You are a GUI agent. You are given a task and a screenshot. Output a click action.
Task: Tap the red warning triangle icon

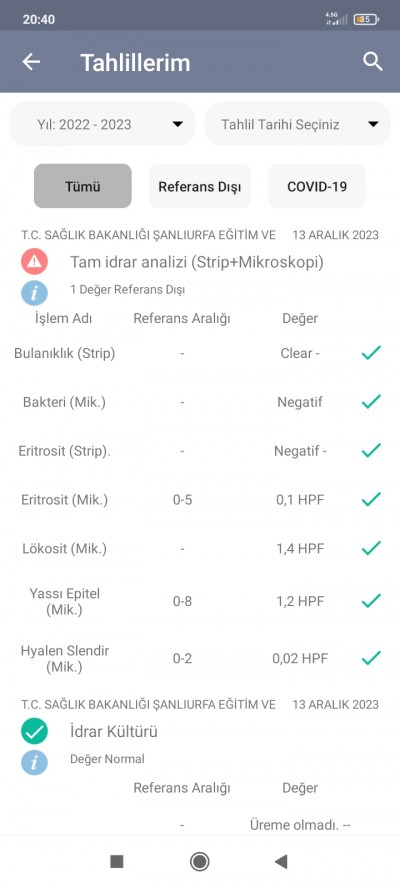pyautogui.click(x=35, y=261)
